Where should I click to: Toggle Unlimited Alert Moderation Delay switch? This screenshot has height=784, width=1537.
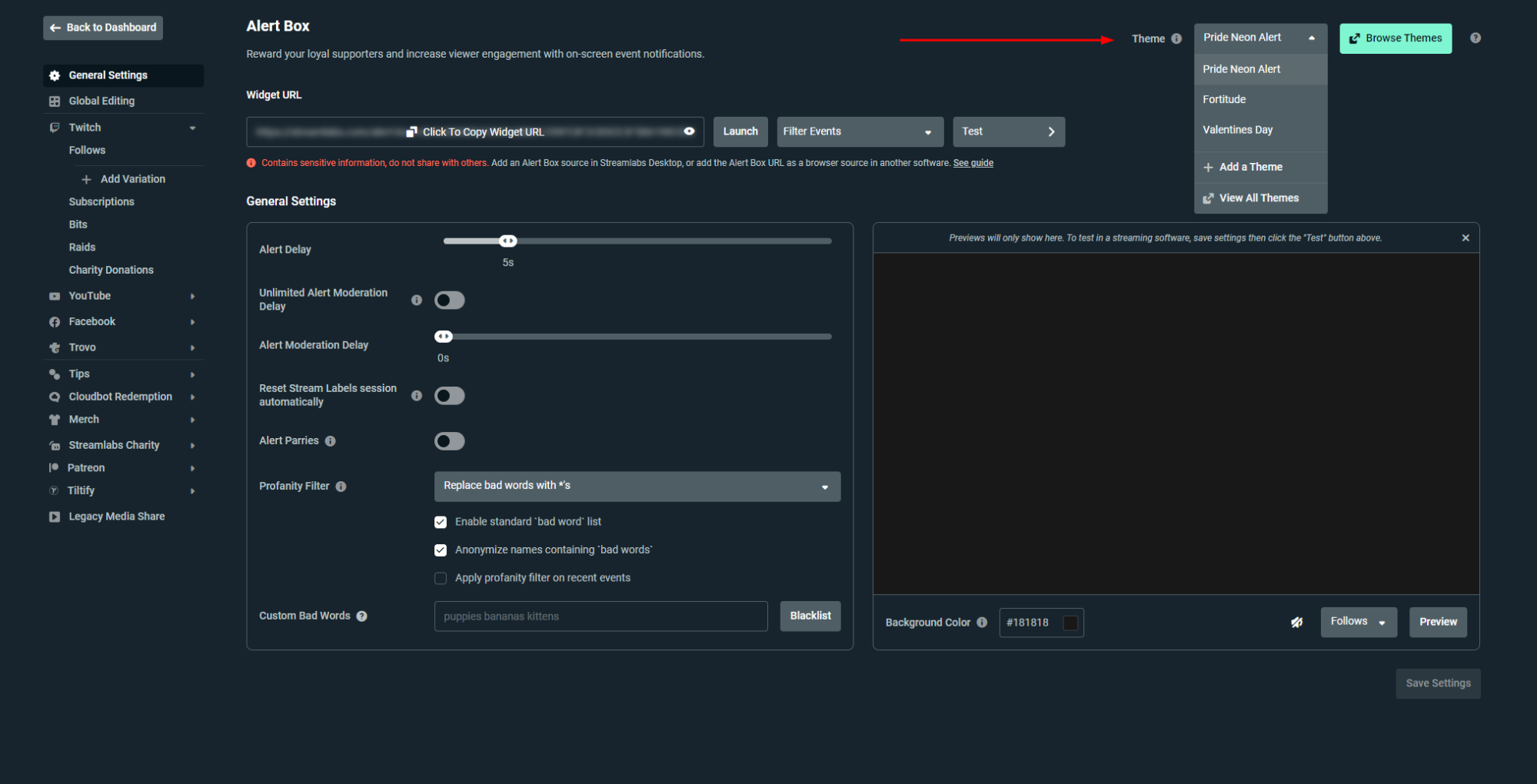point(449,301)
